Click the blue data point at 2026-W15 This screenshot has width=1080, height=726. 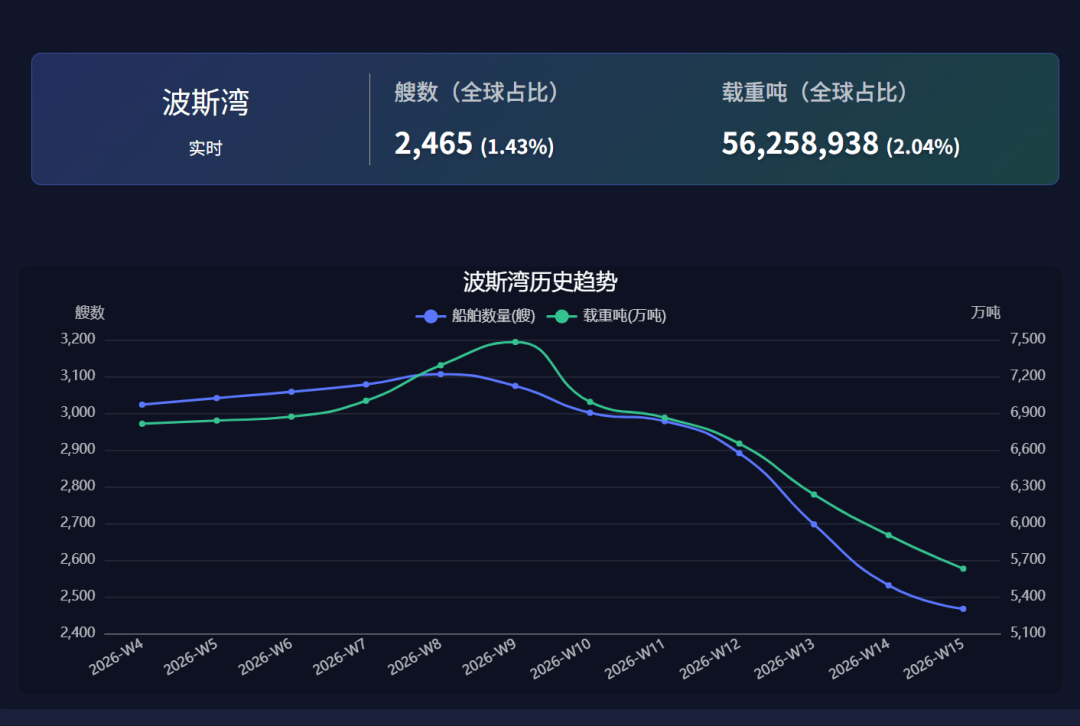pyautogui.click(x=963, y=608)
